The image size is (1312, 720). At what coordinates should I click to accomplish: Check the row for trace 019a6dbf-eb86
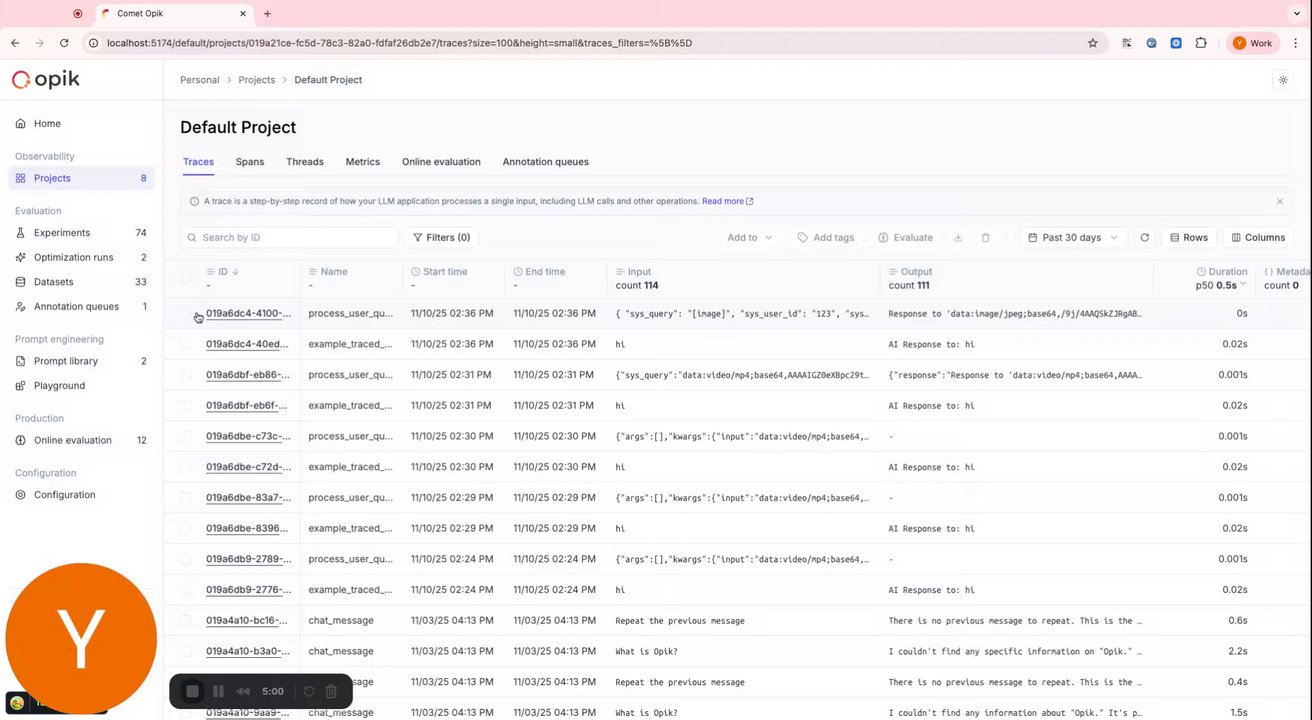pyautogui.click(x=185, y=375)
